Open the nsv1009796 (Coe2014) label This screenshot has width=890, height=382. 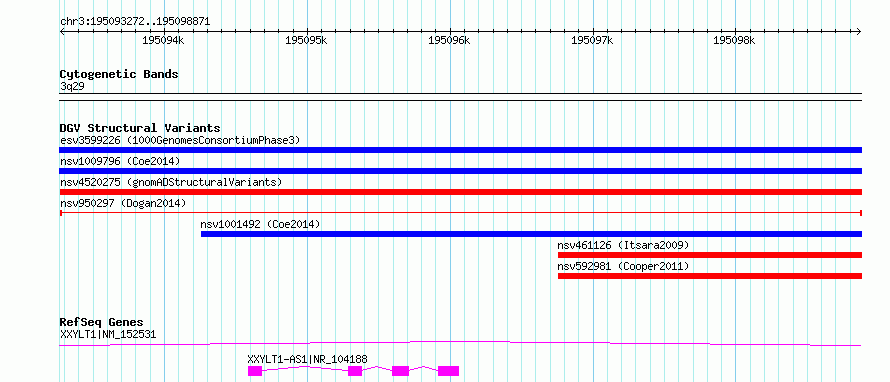(120, 161)
